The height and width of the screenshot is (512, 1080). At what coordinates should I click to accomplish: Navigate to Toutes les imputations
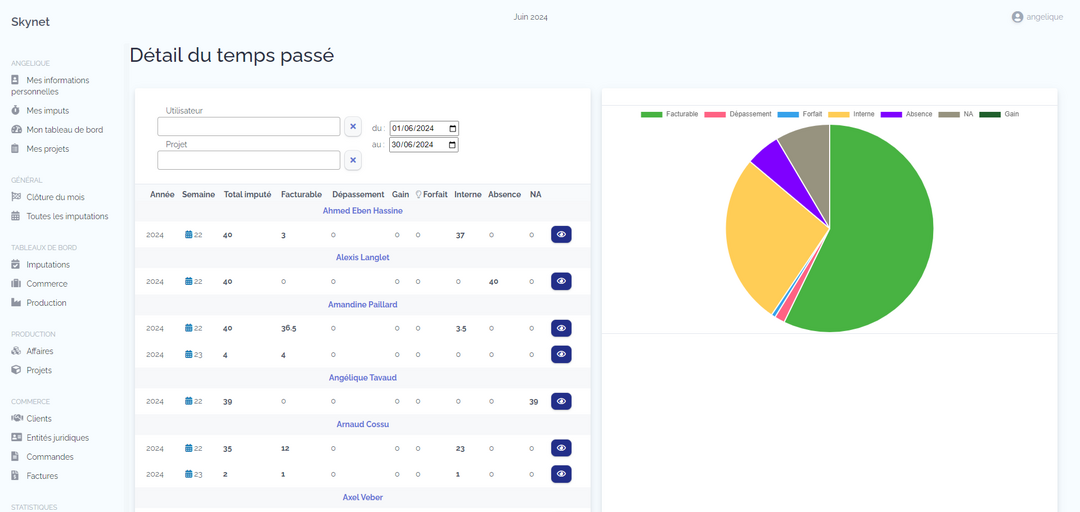click(67, 216)
